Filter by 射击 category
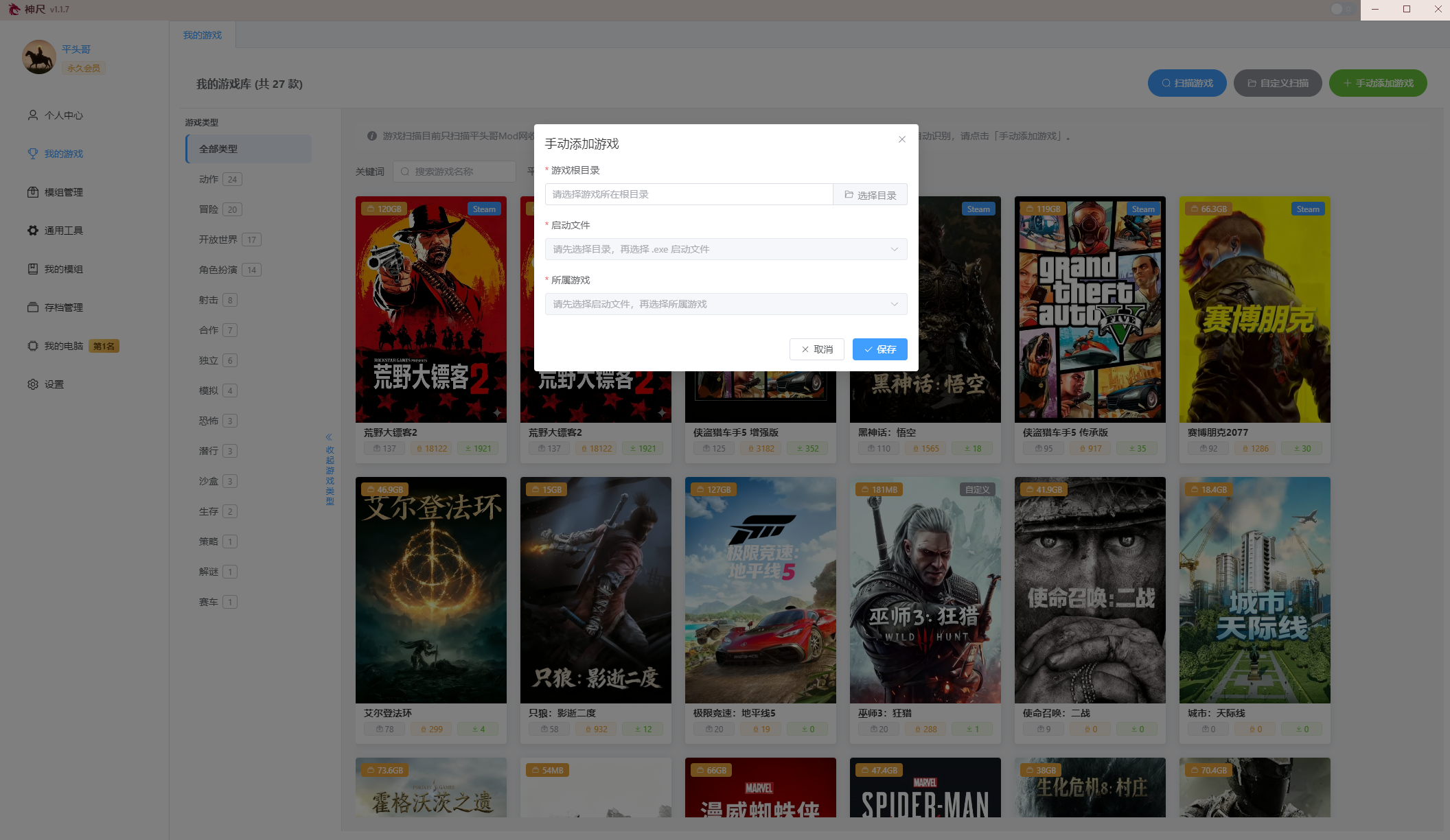 pos(218,300)
